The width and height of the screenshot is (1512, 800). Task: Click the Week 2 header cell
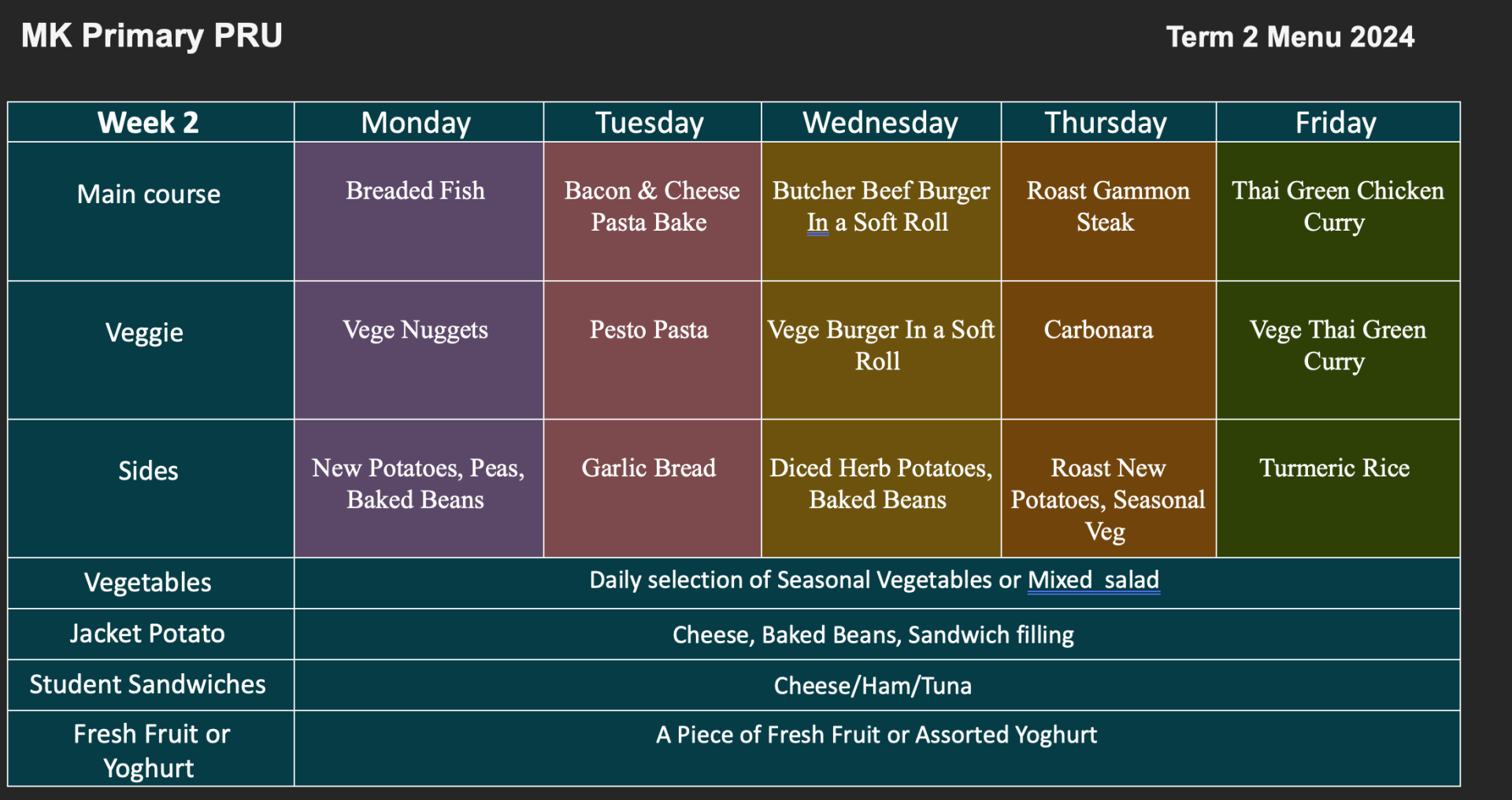point(150,122)
